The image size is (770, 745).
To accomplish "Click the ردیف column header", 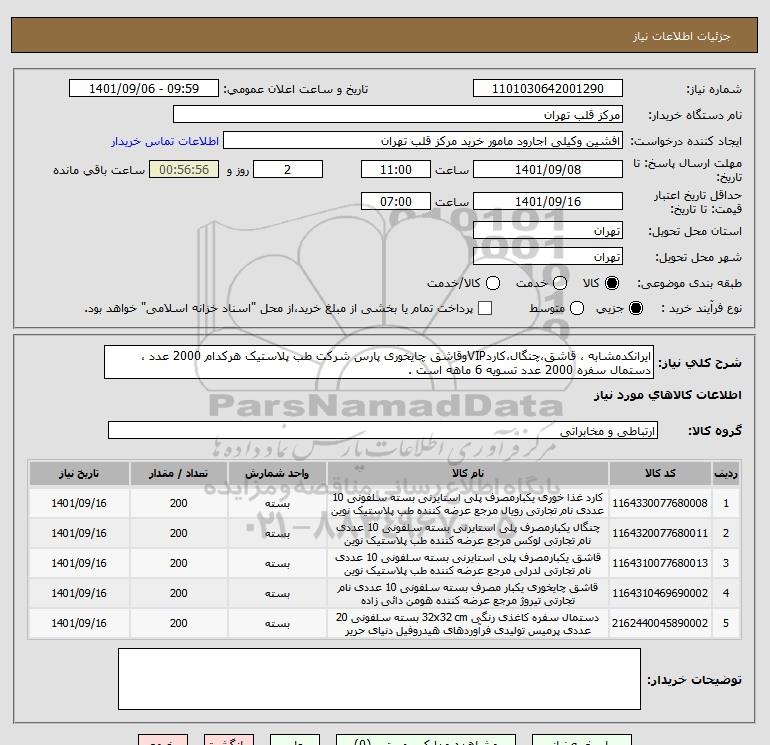I will (726, 473).
